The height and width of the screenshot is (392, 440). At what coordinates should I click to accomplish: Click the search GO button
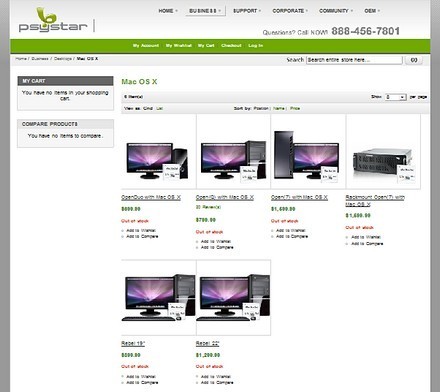(x=414, y=60)
